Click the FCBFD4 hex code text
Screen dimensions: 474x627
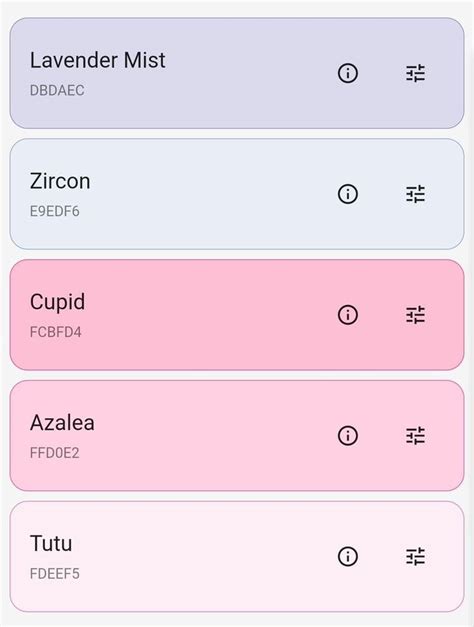pos(56,332)
